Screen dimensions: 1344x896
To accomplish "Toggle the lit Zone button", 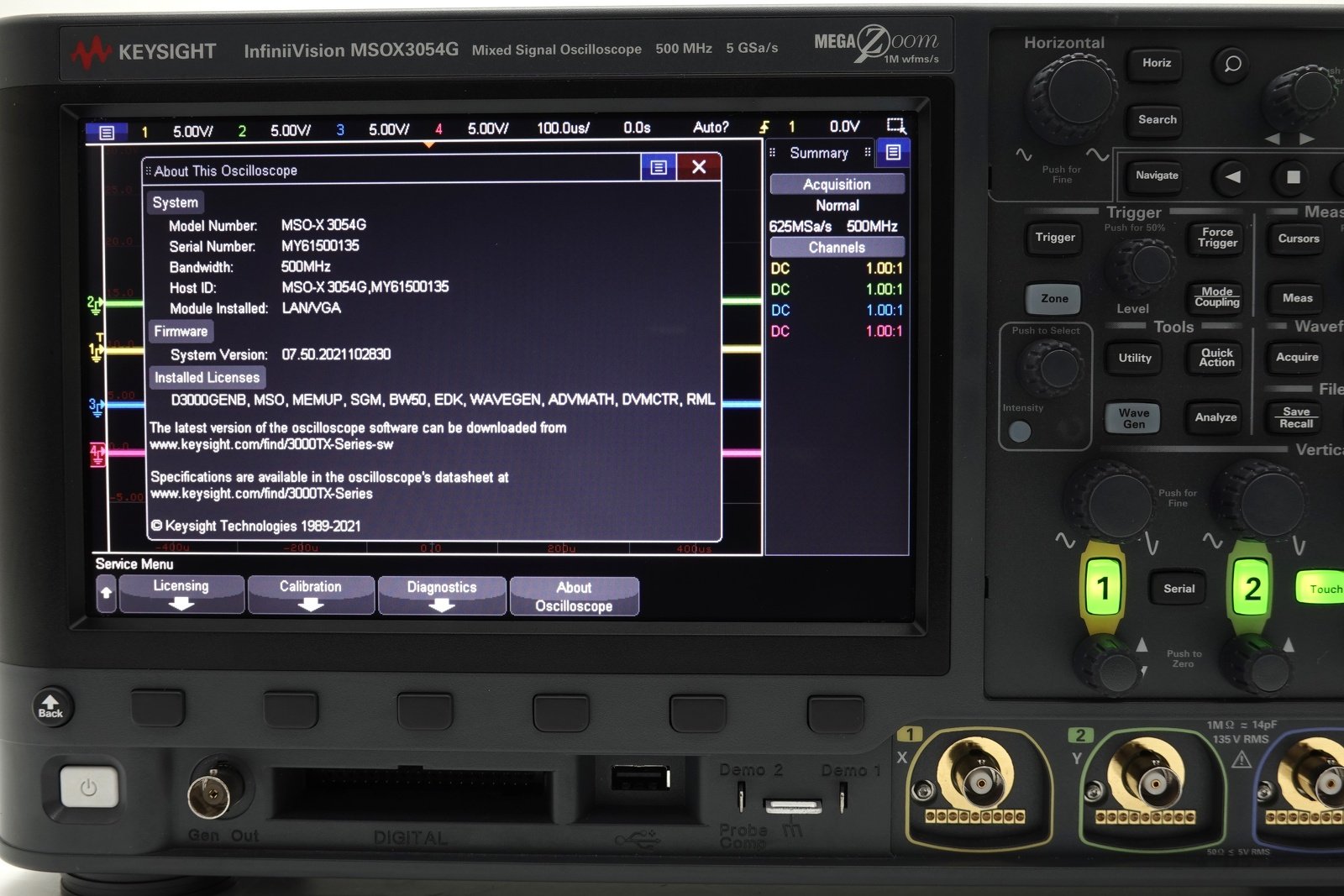I will coord(1054,298).
